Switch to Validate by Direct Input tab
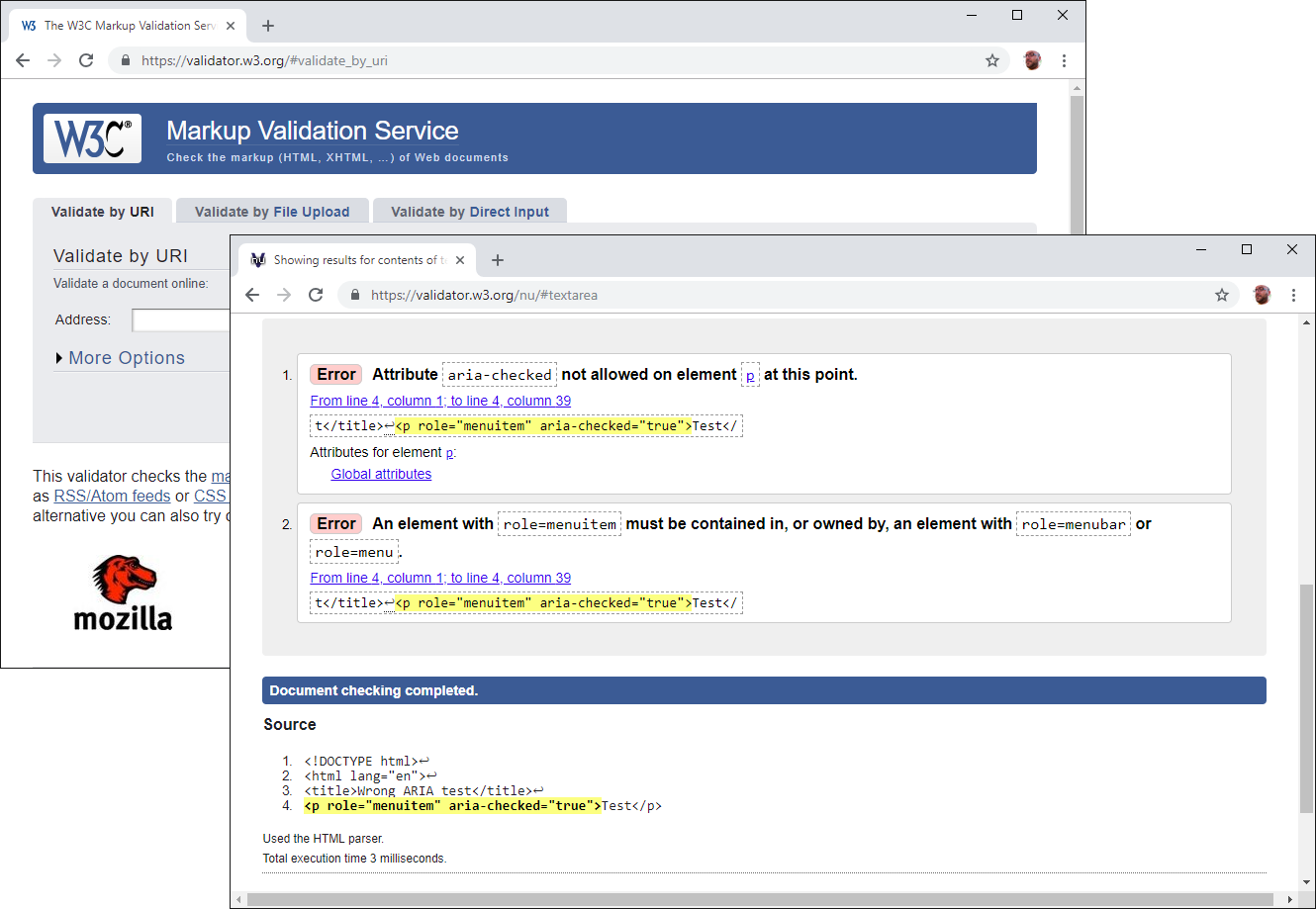The width and height of the screenshot is (1316, 909). click(470, 212)
